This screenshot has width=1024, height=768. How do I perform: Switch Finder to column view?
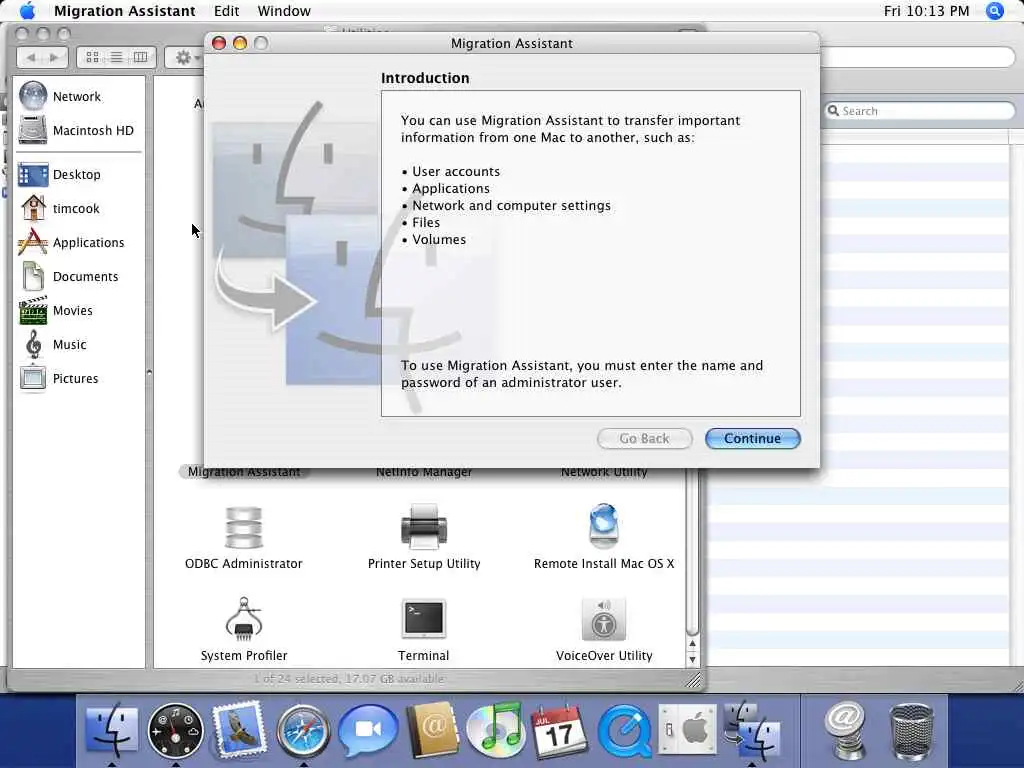coord(140,57)
